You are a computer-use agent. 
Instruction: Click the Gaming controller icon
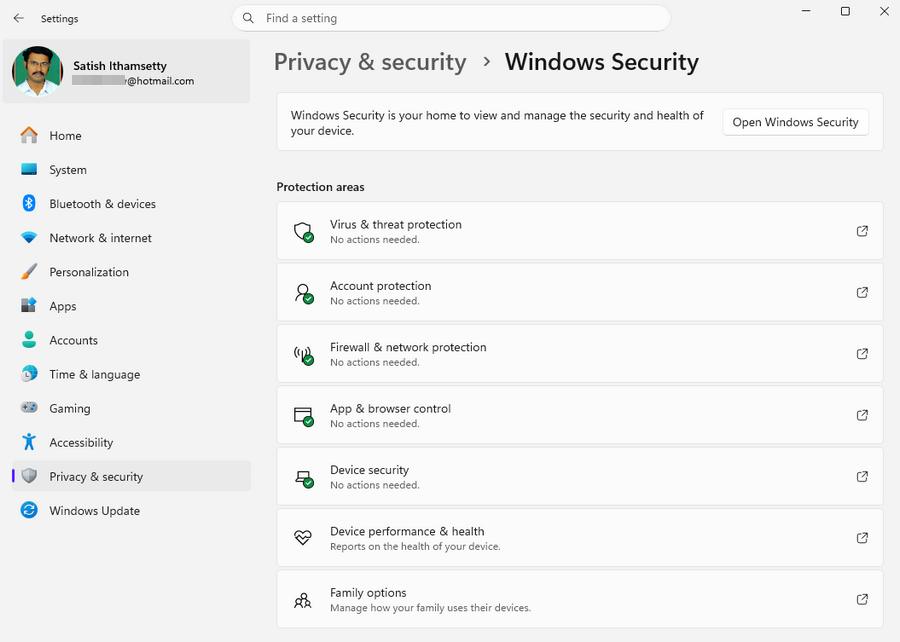[x=29, y=407]
